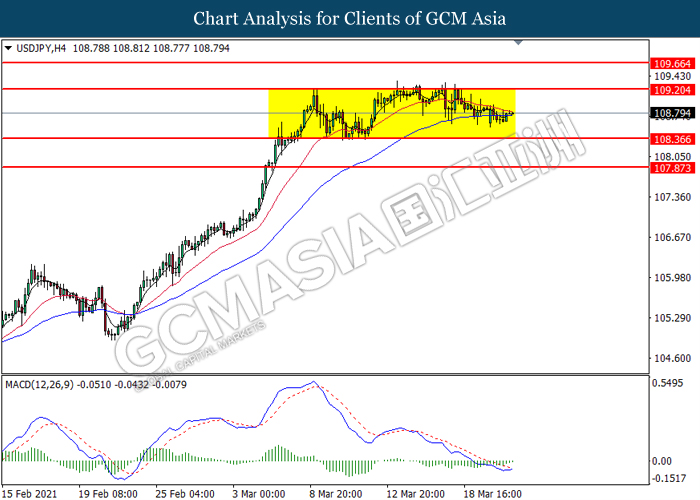Click the 3 Mar 00:00 time label
Image resolution: width=700 pixels, height=500 pixels.
point(258,494)
